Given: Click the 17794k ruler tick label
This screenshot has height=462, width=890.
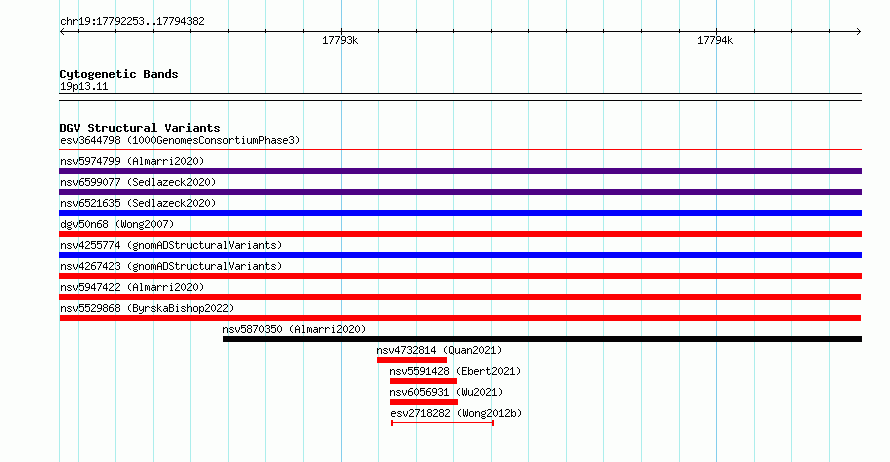Looking at the screenshot, I should (715, 40).
